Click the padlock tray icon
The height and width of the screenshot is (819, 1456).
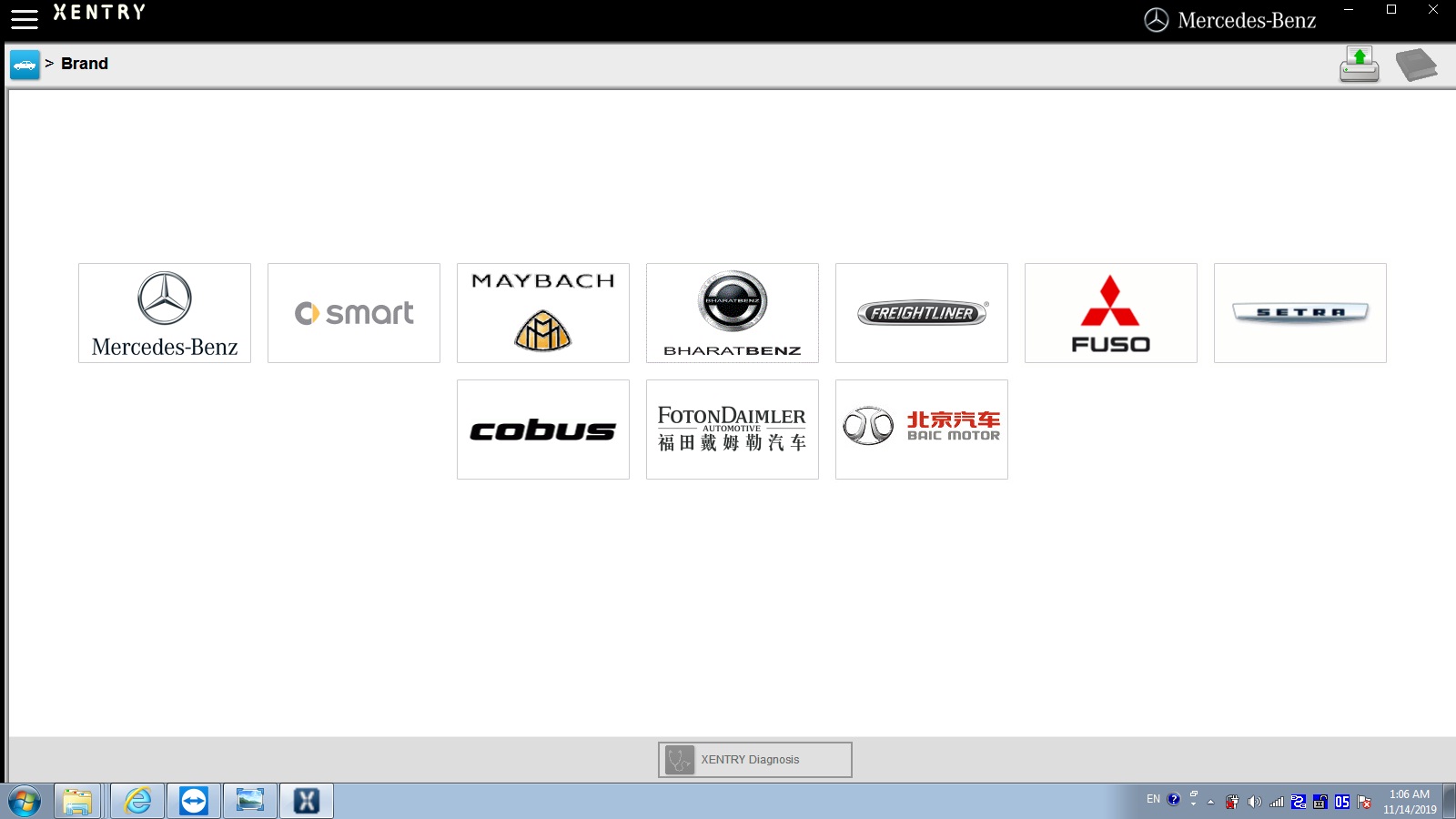tap(1320, 802)
